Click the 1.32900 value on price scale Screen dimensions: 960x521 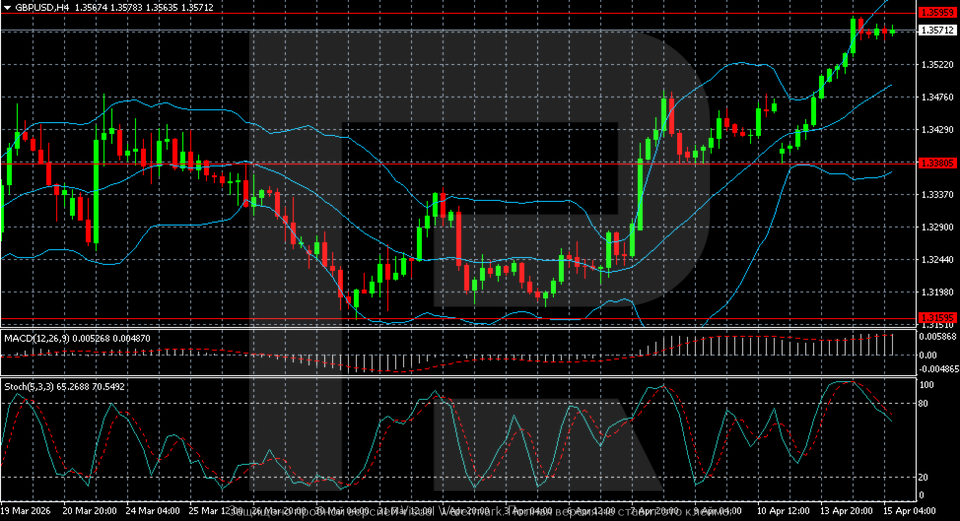coord(934,227)
